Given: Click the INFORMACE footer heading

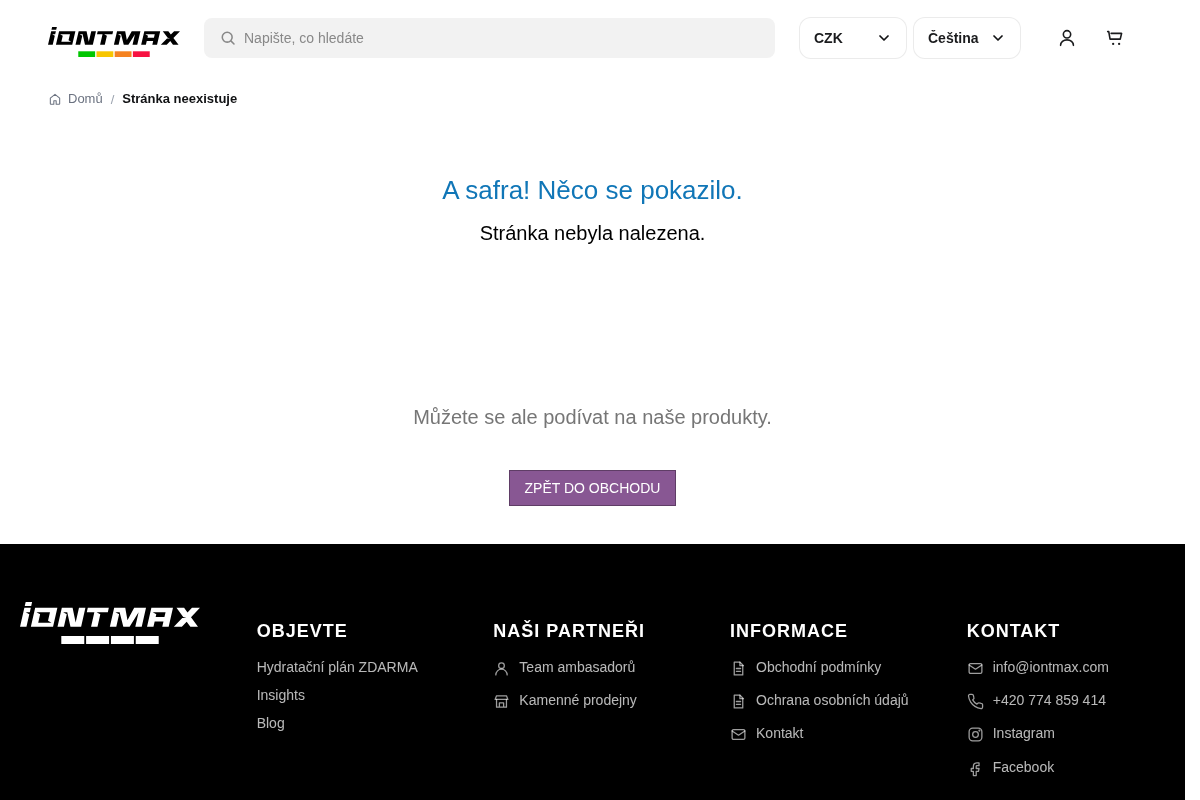Looking at the screenshot, I should [788, 631].
